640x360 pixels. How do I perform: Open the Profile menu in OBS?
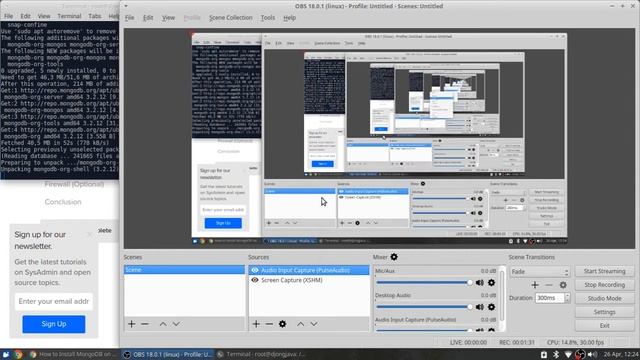pos(192,18)
